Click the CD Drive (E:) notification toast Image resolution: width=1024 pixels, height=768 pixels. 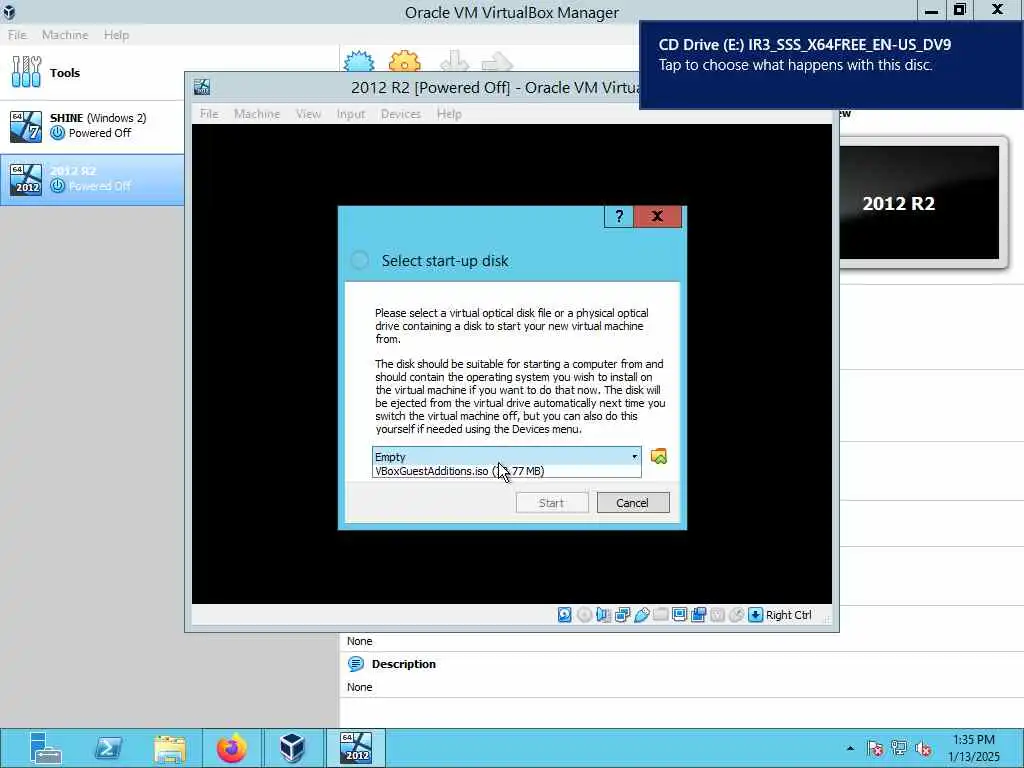click(x=831, y=65)
